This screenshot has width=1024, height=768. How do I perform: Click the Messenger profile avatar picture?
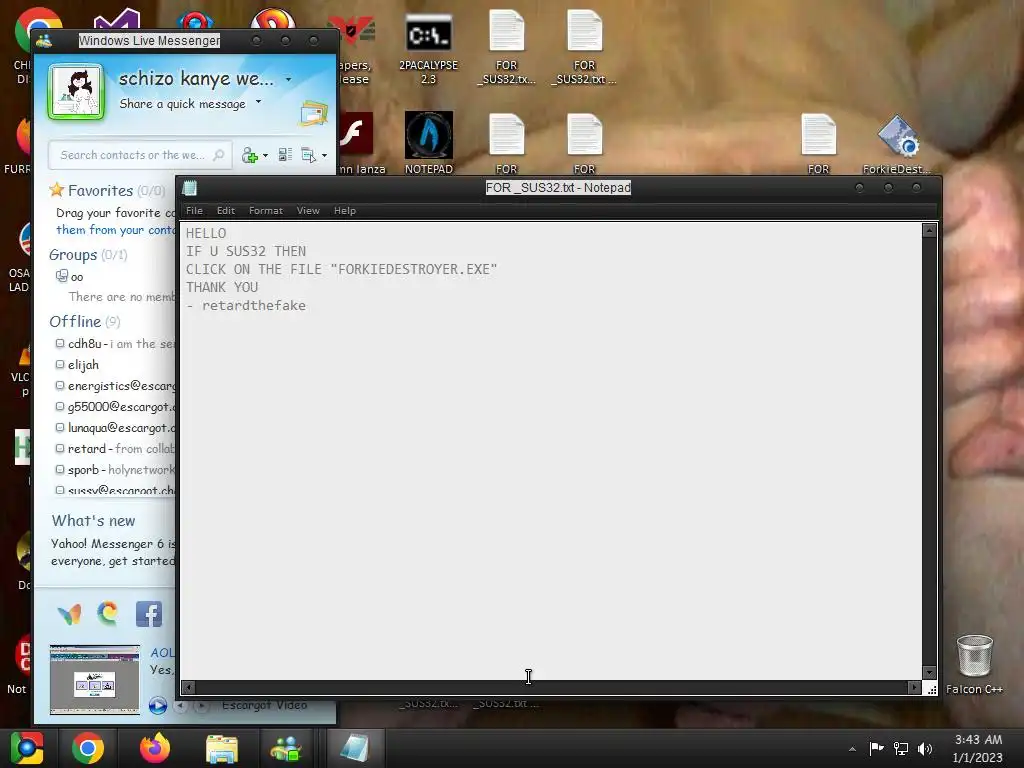click(x=76, y=91)
